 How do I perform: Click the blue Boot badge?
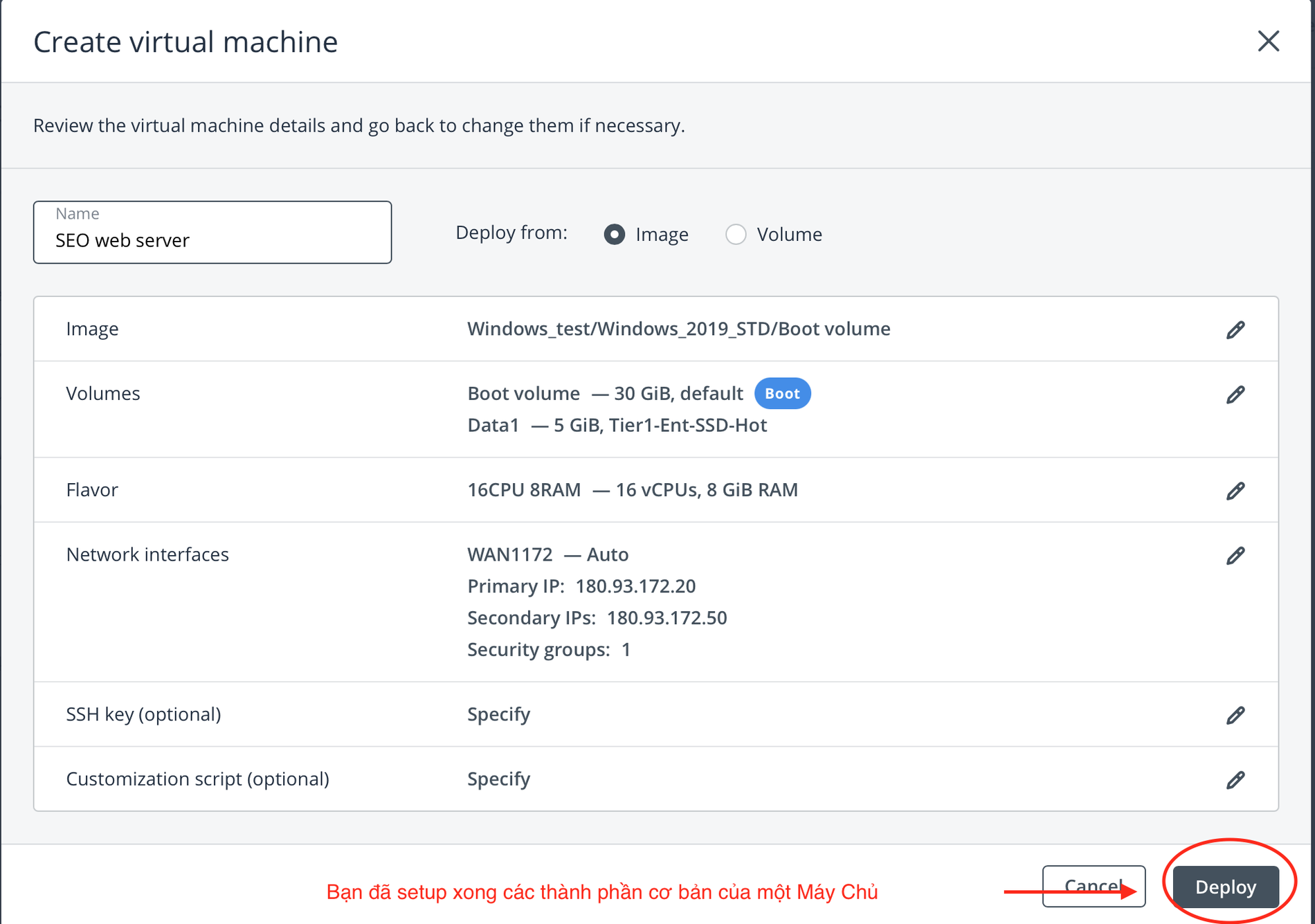(x=782, y=393)
